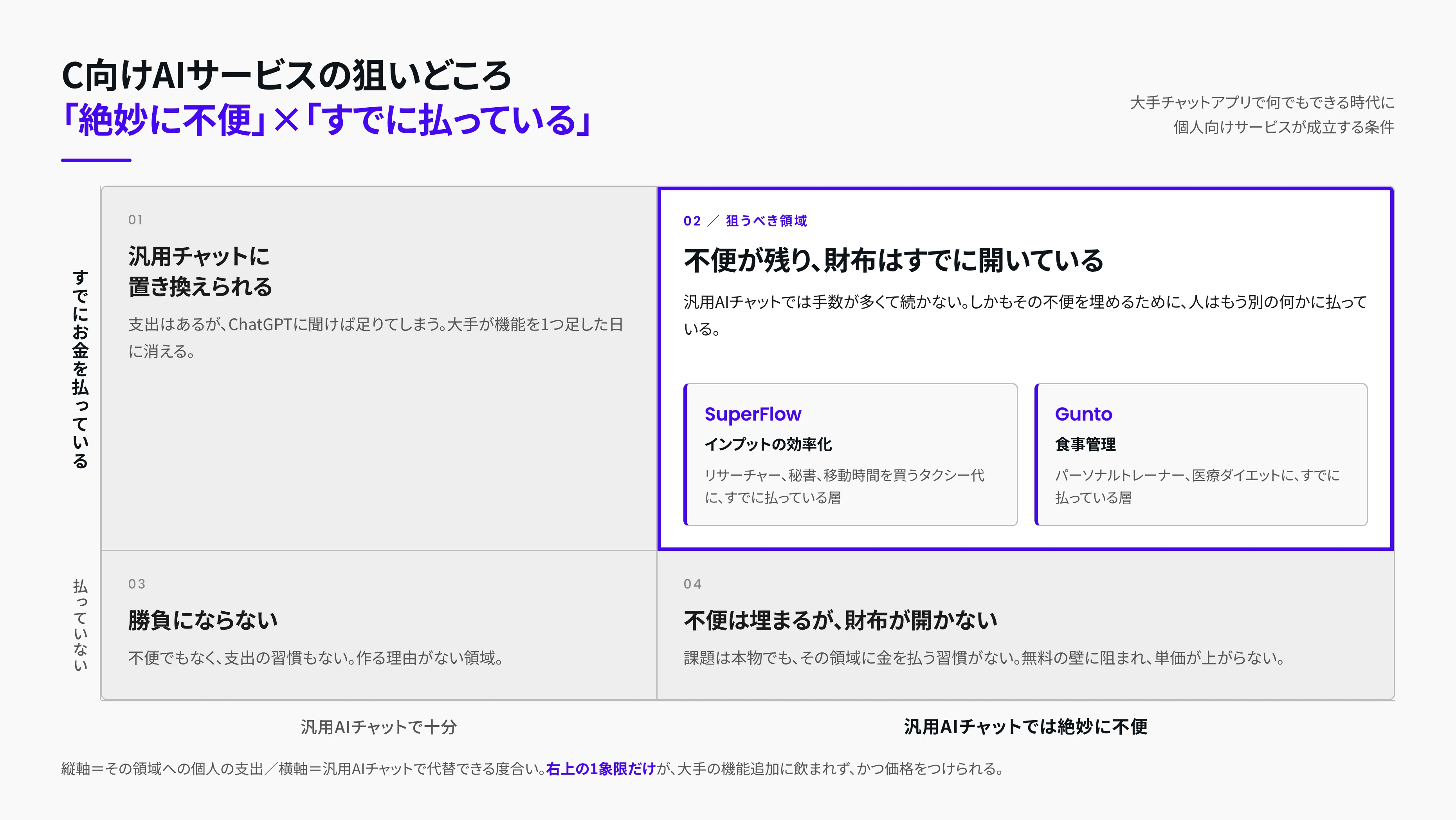Click the label '02 ／ 狙うべき領域'
Screen dimensions: 1456x820
(745, 220)
